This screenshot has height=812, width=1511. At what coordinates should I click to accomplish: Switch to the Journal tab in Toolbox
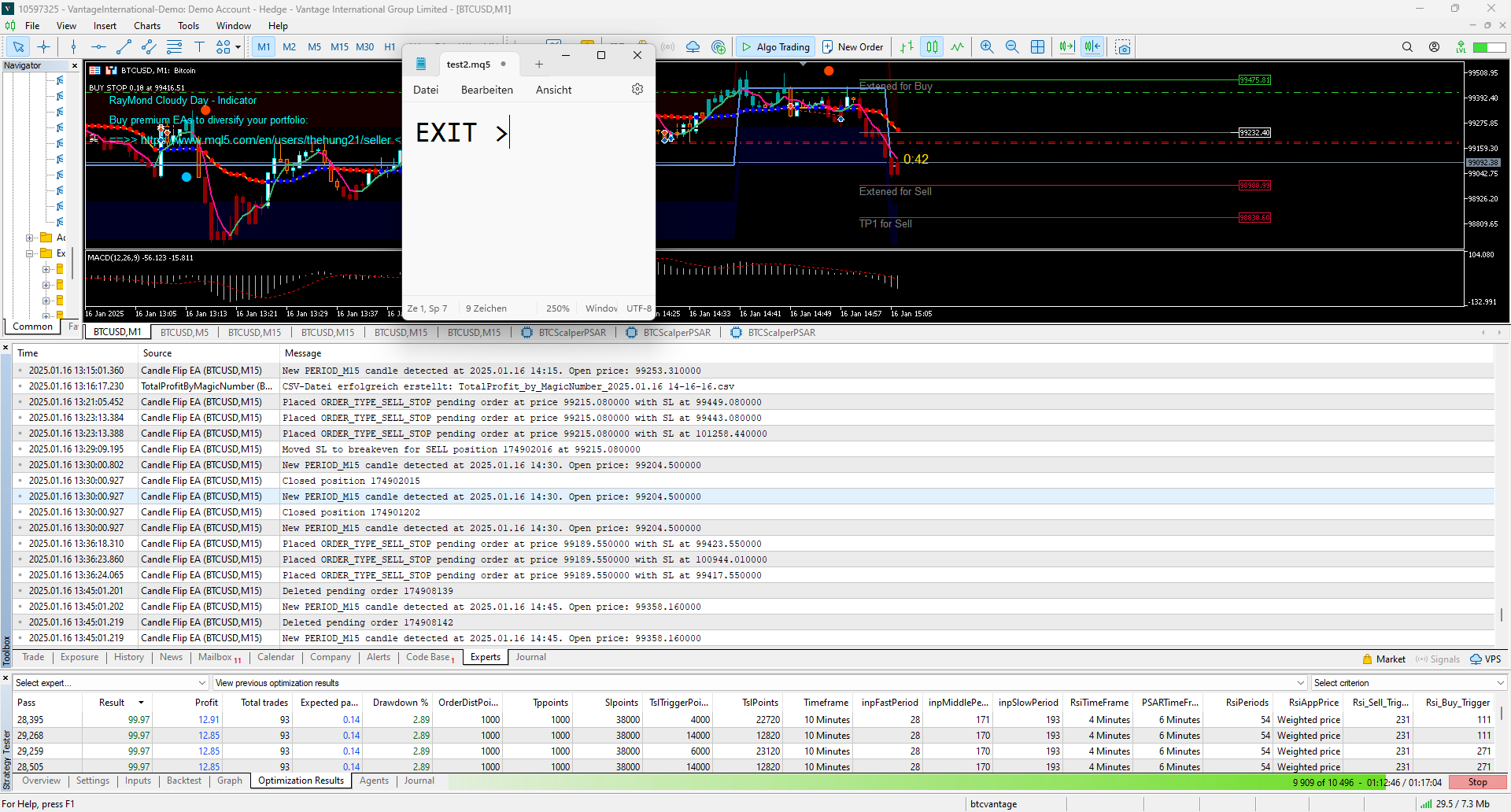531,658
